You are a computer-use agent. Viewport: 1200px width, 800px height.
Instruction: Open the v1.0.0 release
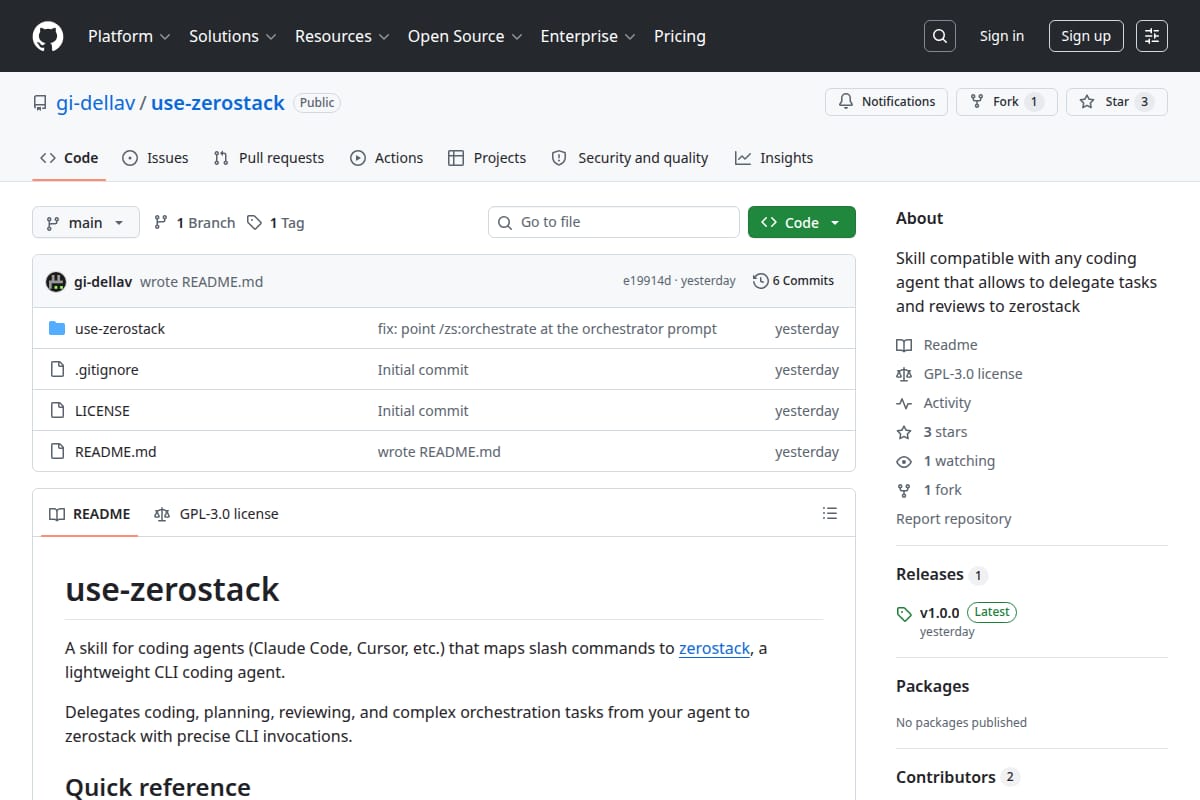[940, 612]
